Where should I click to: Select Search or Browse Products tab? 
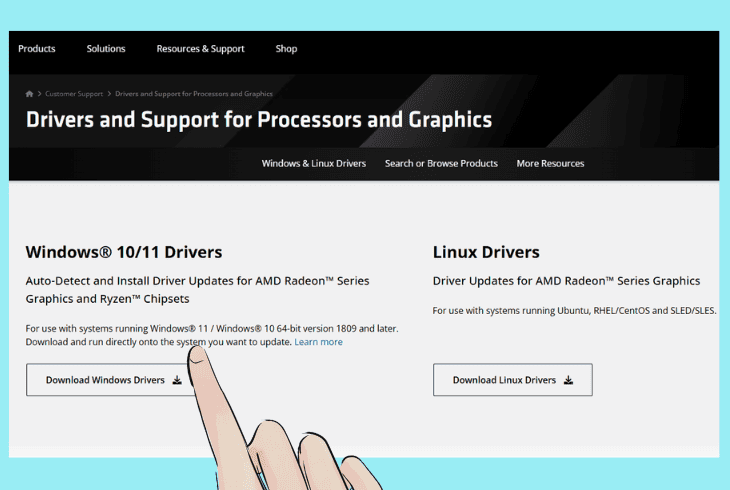tap(441, 163)
